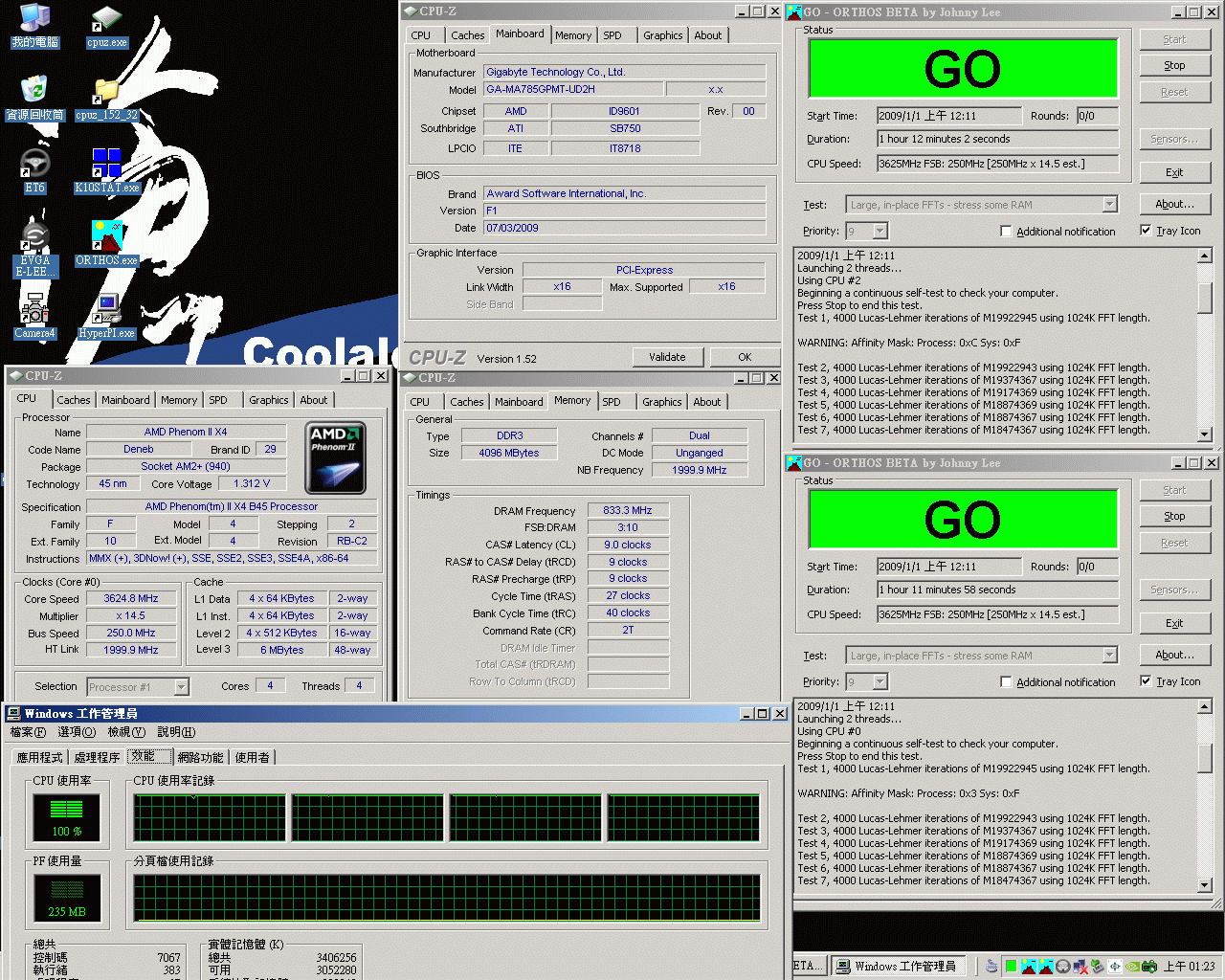The width and height of the screenshot is (1225, 980).
Task: Click the Windows 工作管理員 taskbar button
Action: 898,966
